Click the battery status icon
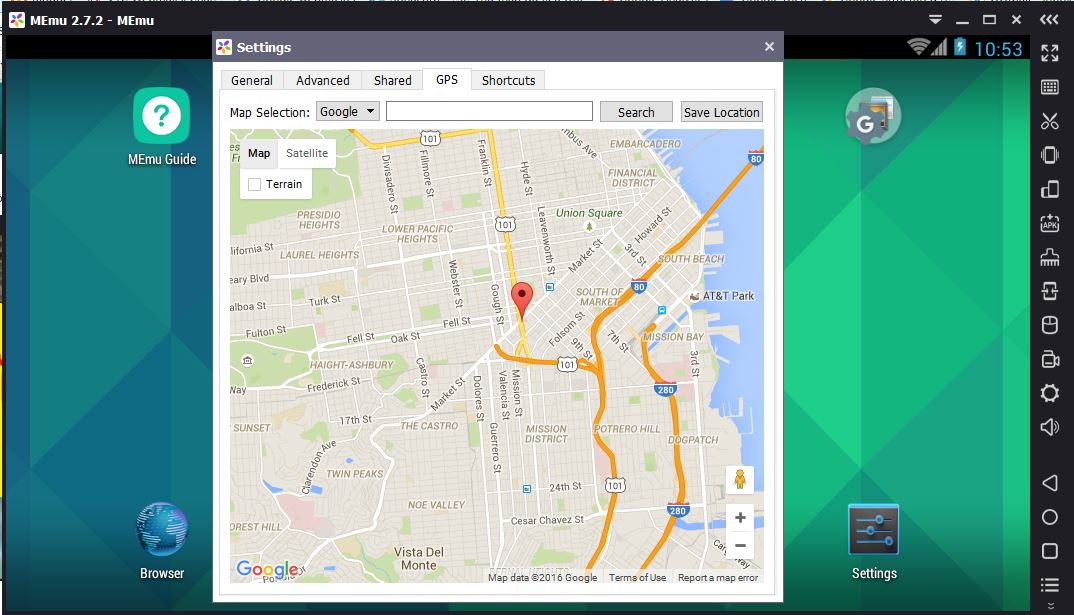1074x615 pixels. (960, 47)
